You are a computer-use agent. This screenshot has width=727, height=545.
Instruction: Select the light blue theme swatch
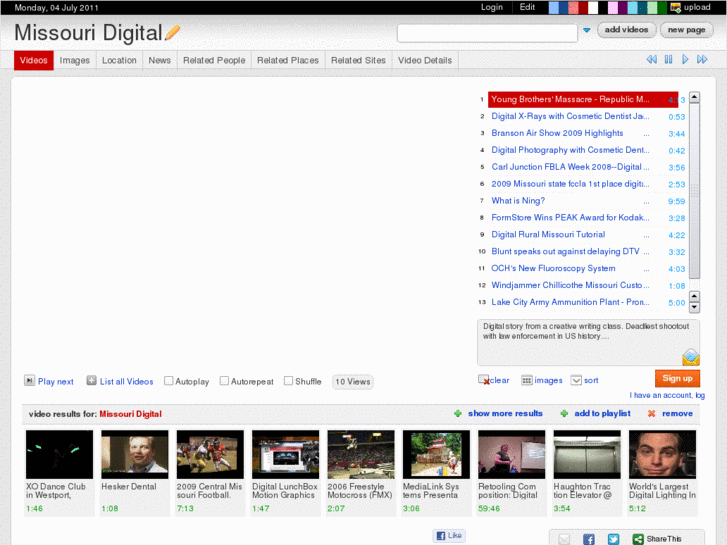554,8
